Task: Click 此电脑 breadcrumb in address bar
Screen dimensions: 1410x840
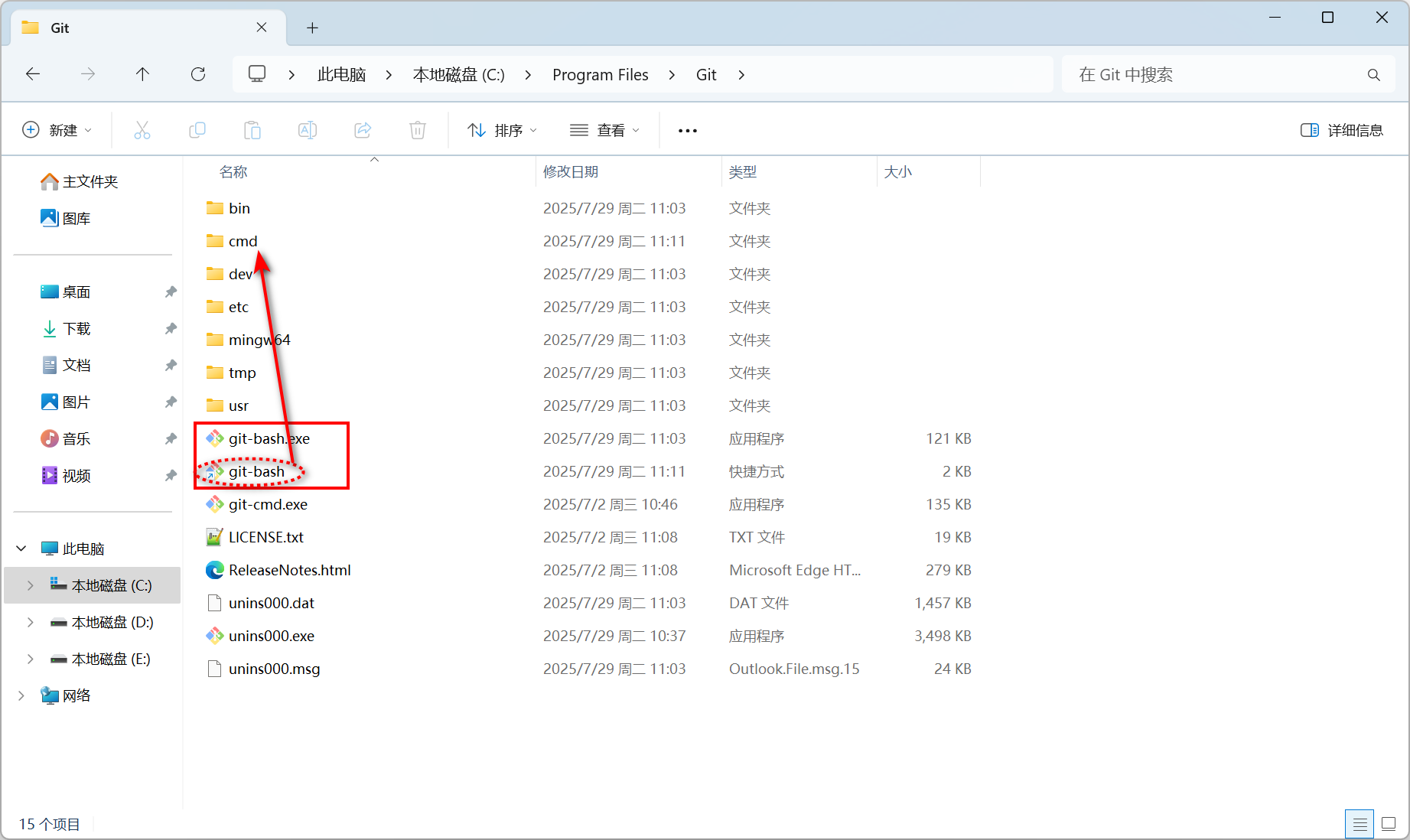Action: (341, 74)
